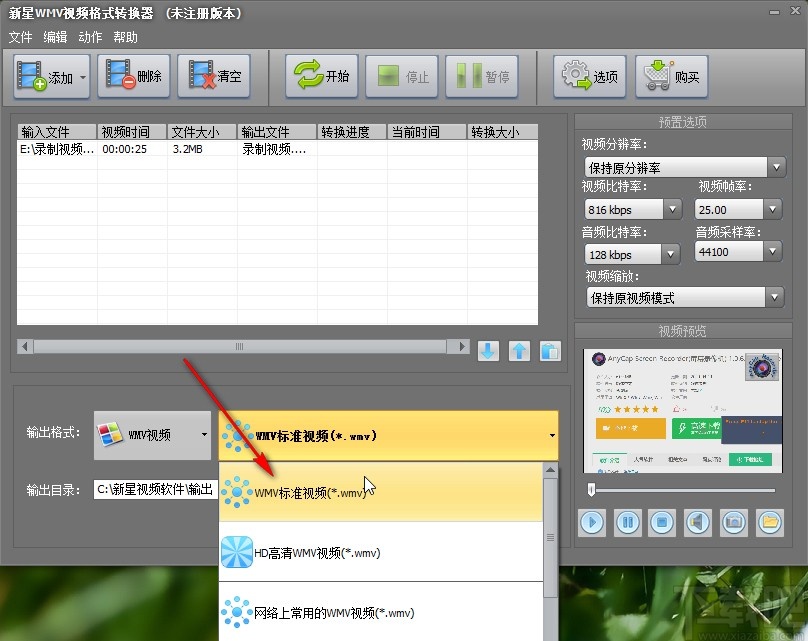Open the 动作 menu
This screenshot has width=808, height=641.
tap(90, 37)
